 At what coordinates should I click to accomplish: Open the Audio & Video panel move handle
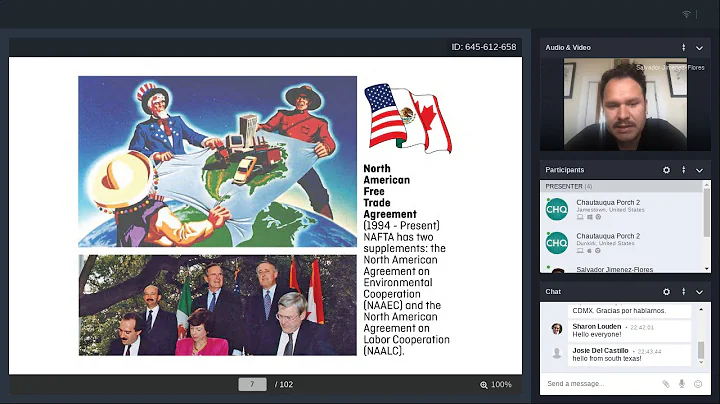pyautogui.click(x=683, y=47)
